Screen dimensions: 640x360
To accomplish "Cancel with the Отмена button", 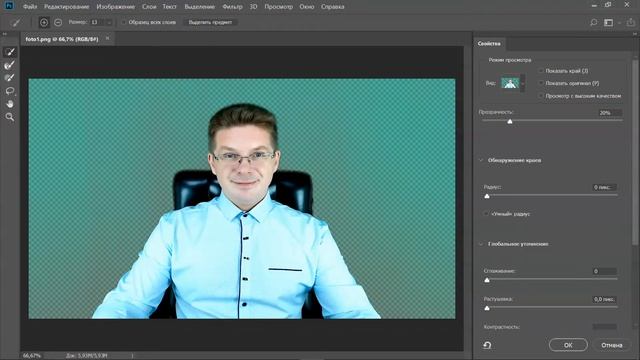I will [x=611, y=345].
